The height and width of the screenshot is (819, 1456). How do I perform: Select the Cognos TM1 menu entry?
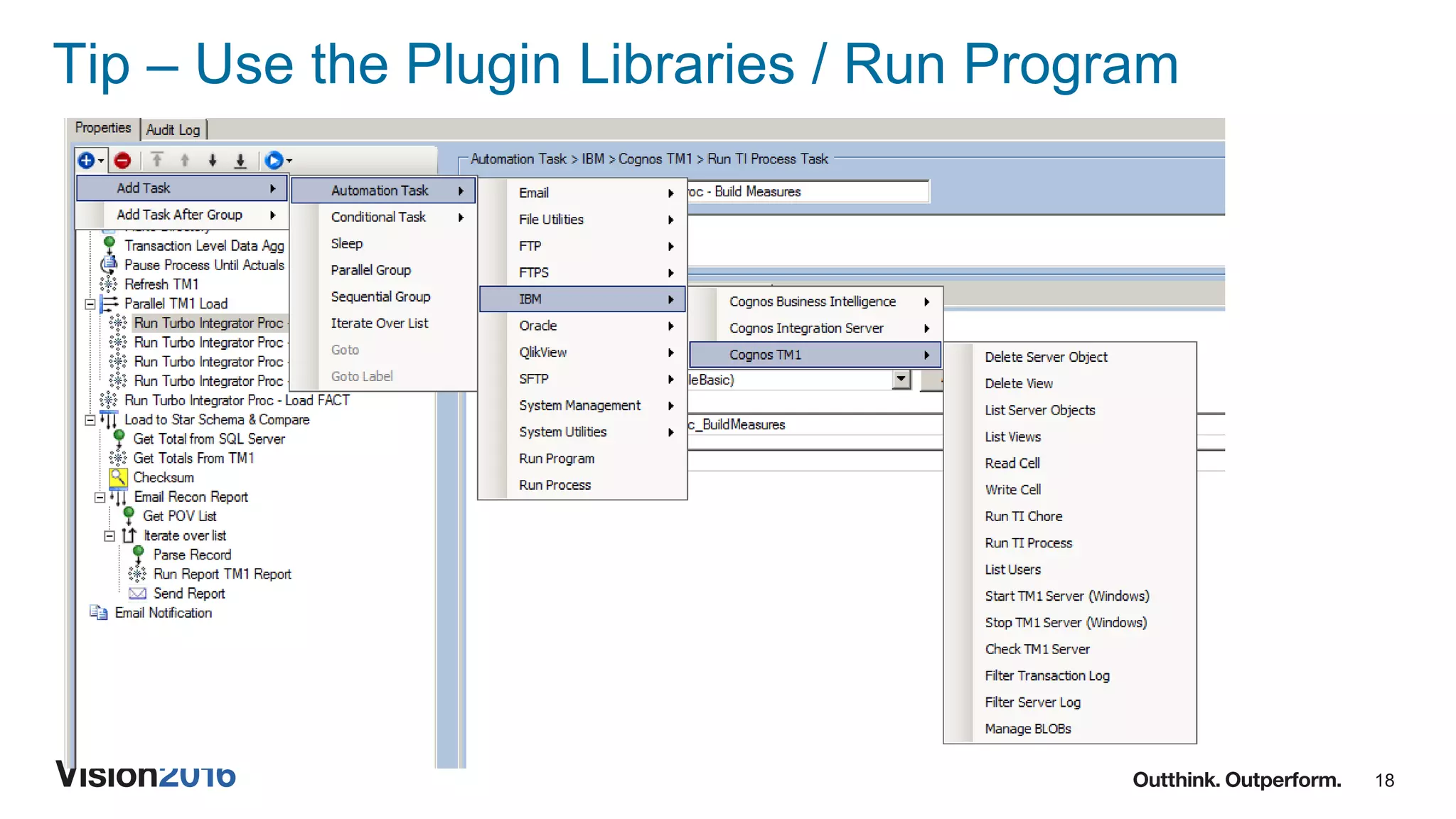coord(815,355)
